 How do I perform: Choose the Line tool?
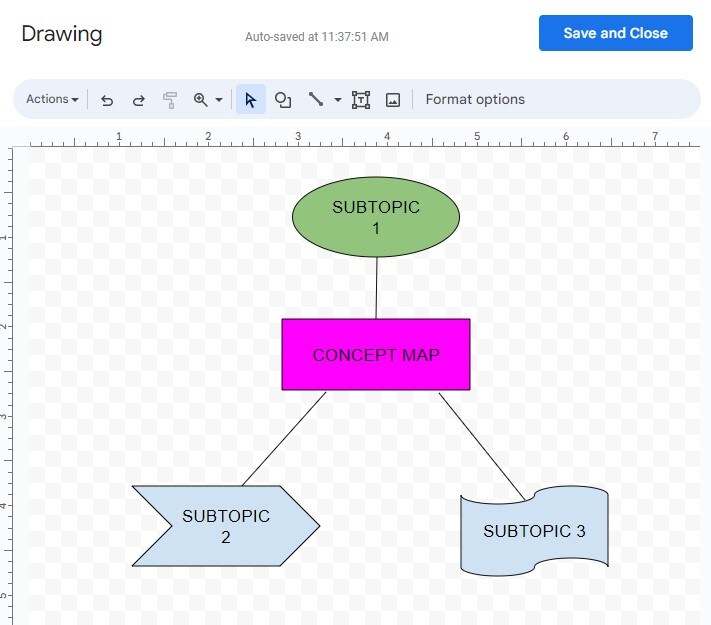coord(316,99)
